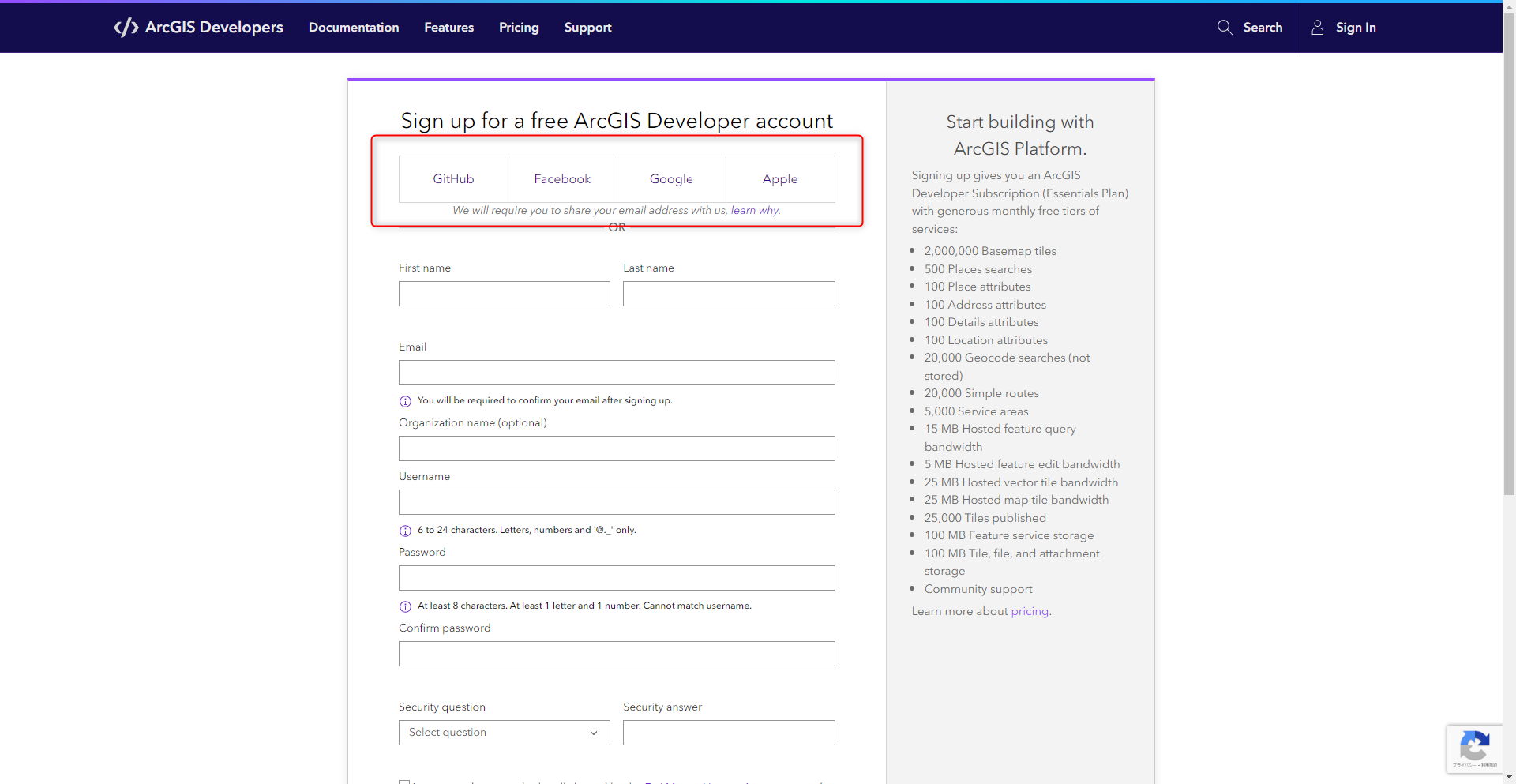Sign up with Facebook
Viewport: 1516px width, 784px height.
click(562, 179)
